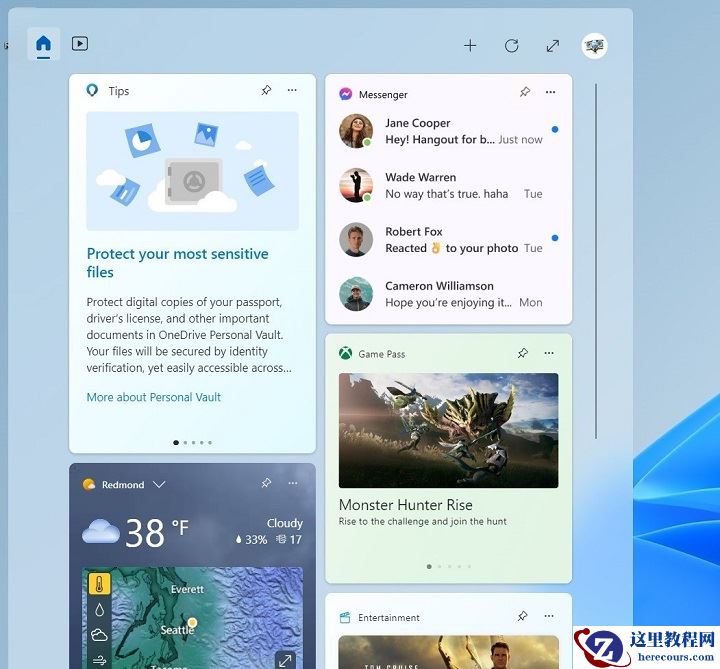Pin the Weather widget
The image size is (720, 669).
pyautogui.click(x=266, y=483)
